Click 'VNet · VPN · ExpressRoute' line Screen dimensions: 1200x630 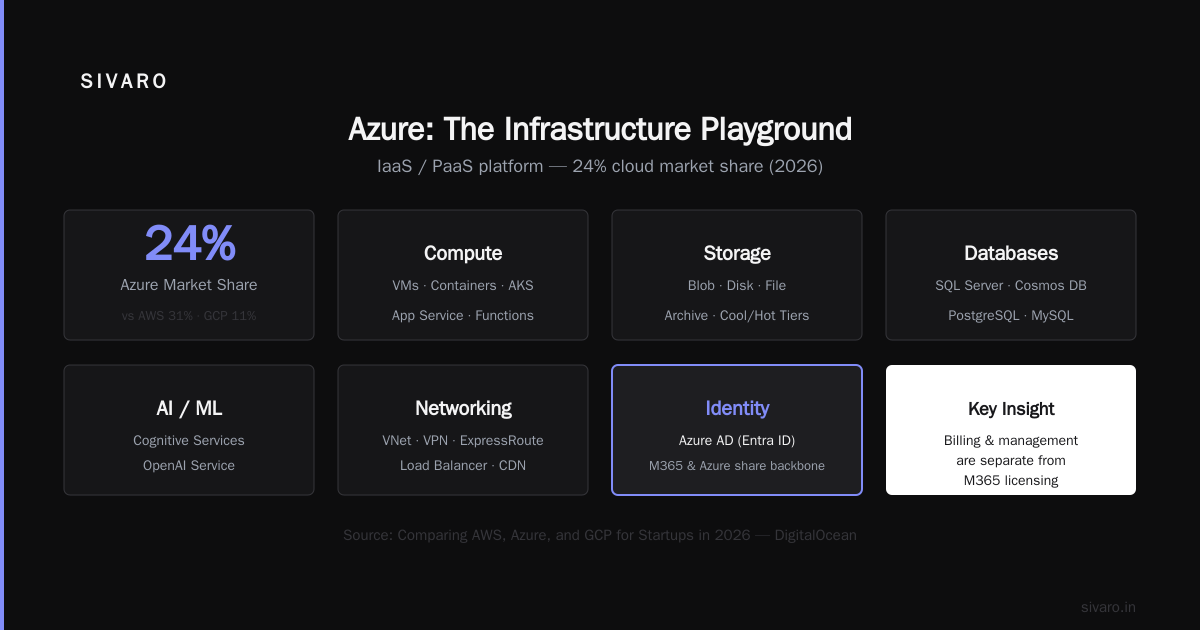tap(463, 440)
